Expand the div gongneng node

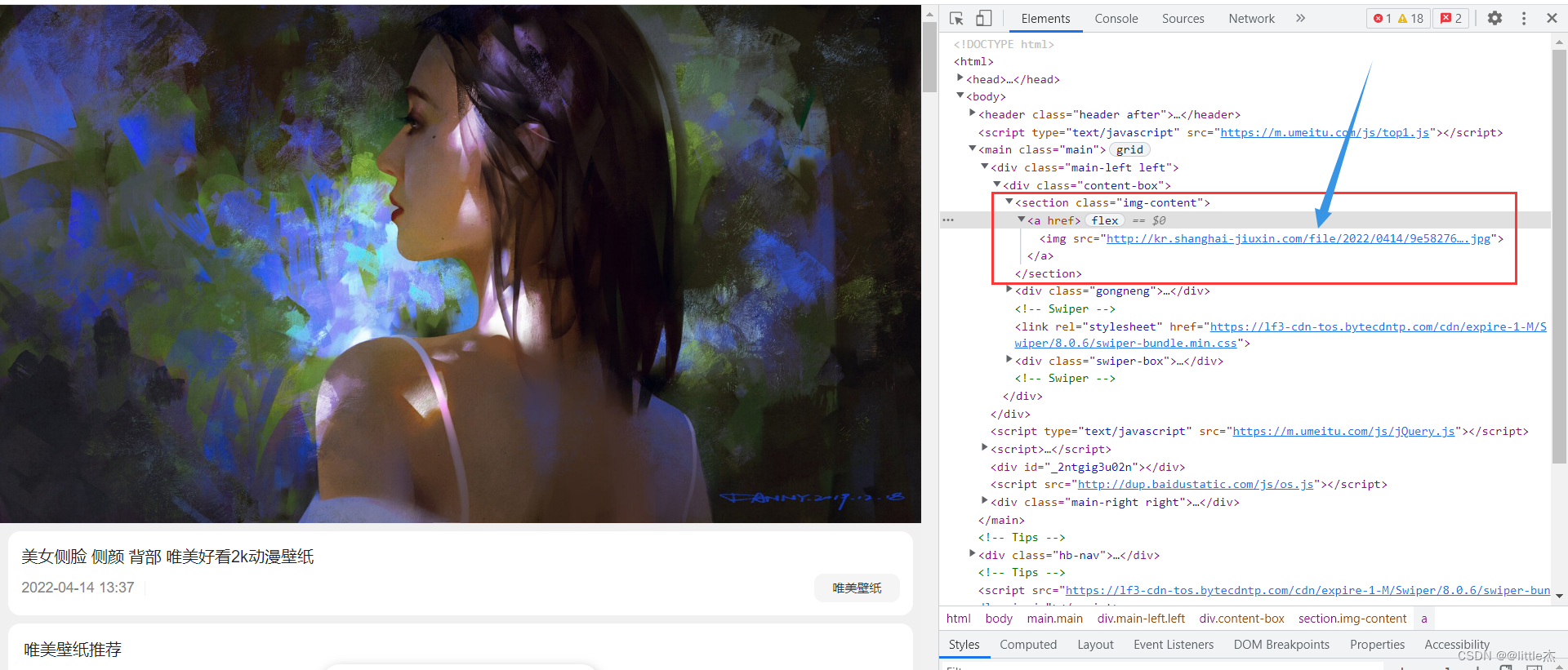coord(1009,290)
